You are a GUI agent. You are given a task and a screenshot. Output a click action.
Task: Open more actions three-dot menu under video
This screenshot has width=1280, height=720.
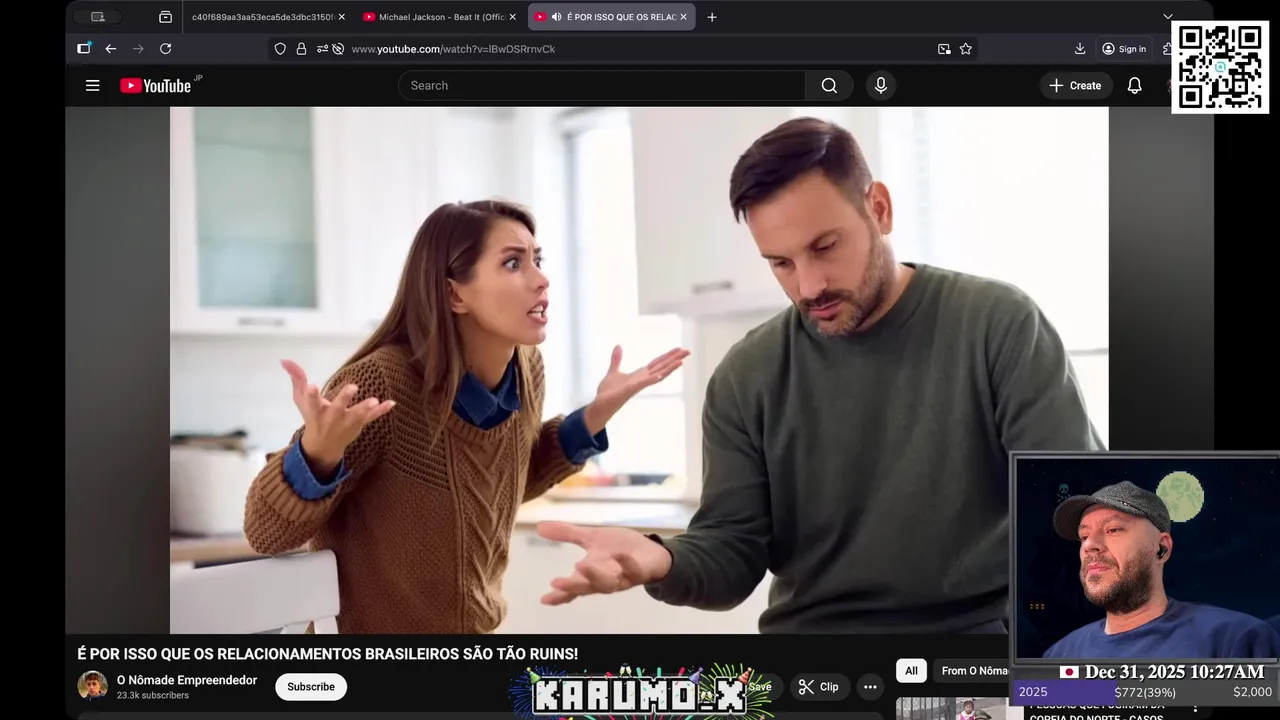point(870,687)
